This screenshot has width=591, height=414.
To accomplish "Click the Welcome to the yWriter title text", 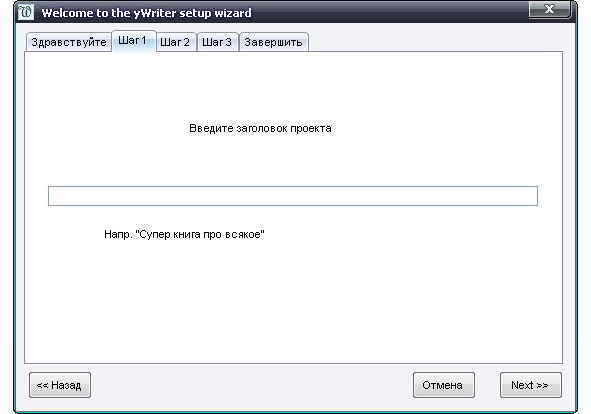I will [x=146, y=13].
